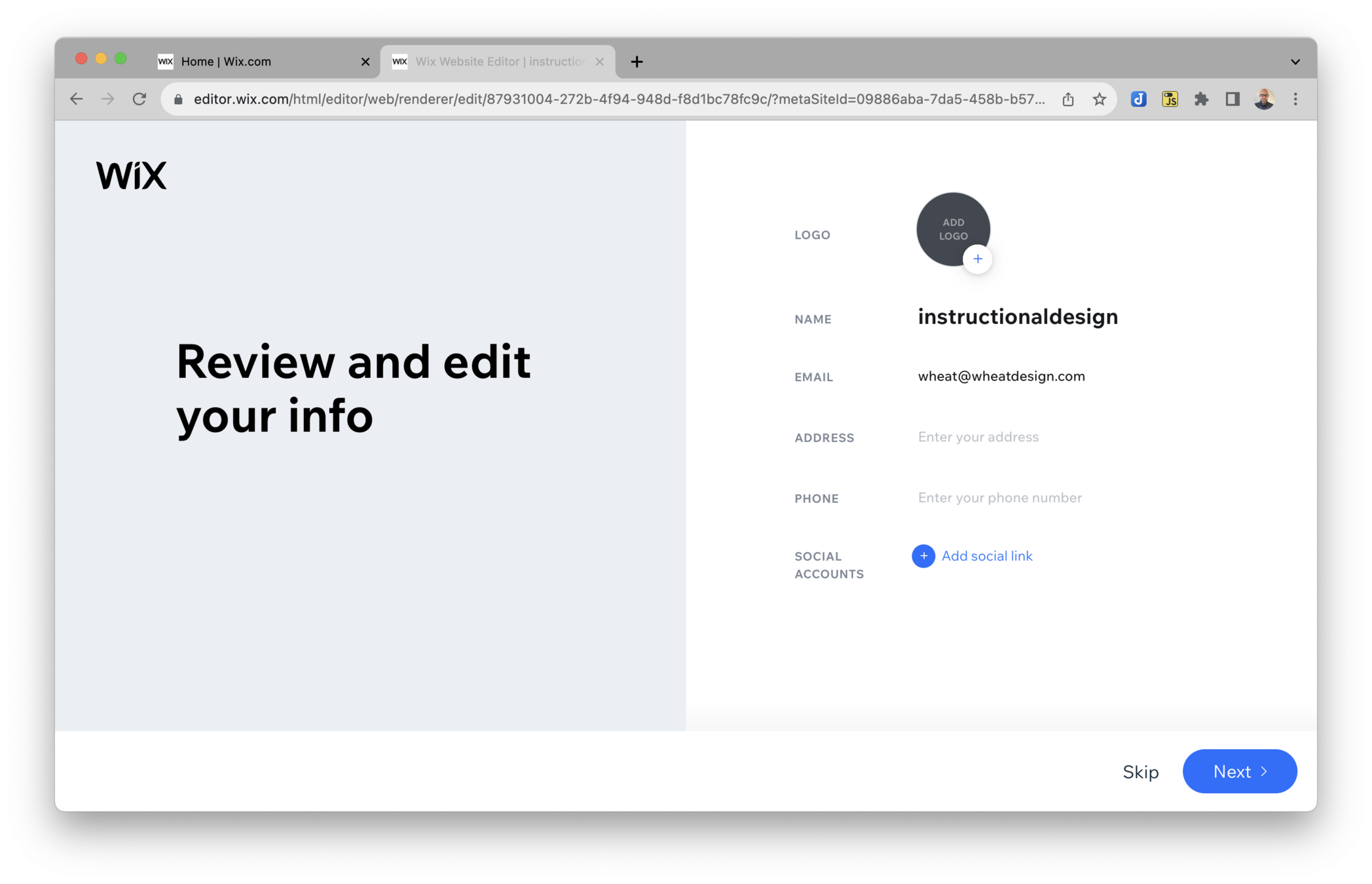Open Chrome's three-dot menu
This screenshot has width=1372, height=884.
(x=1295, y=100)
